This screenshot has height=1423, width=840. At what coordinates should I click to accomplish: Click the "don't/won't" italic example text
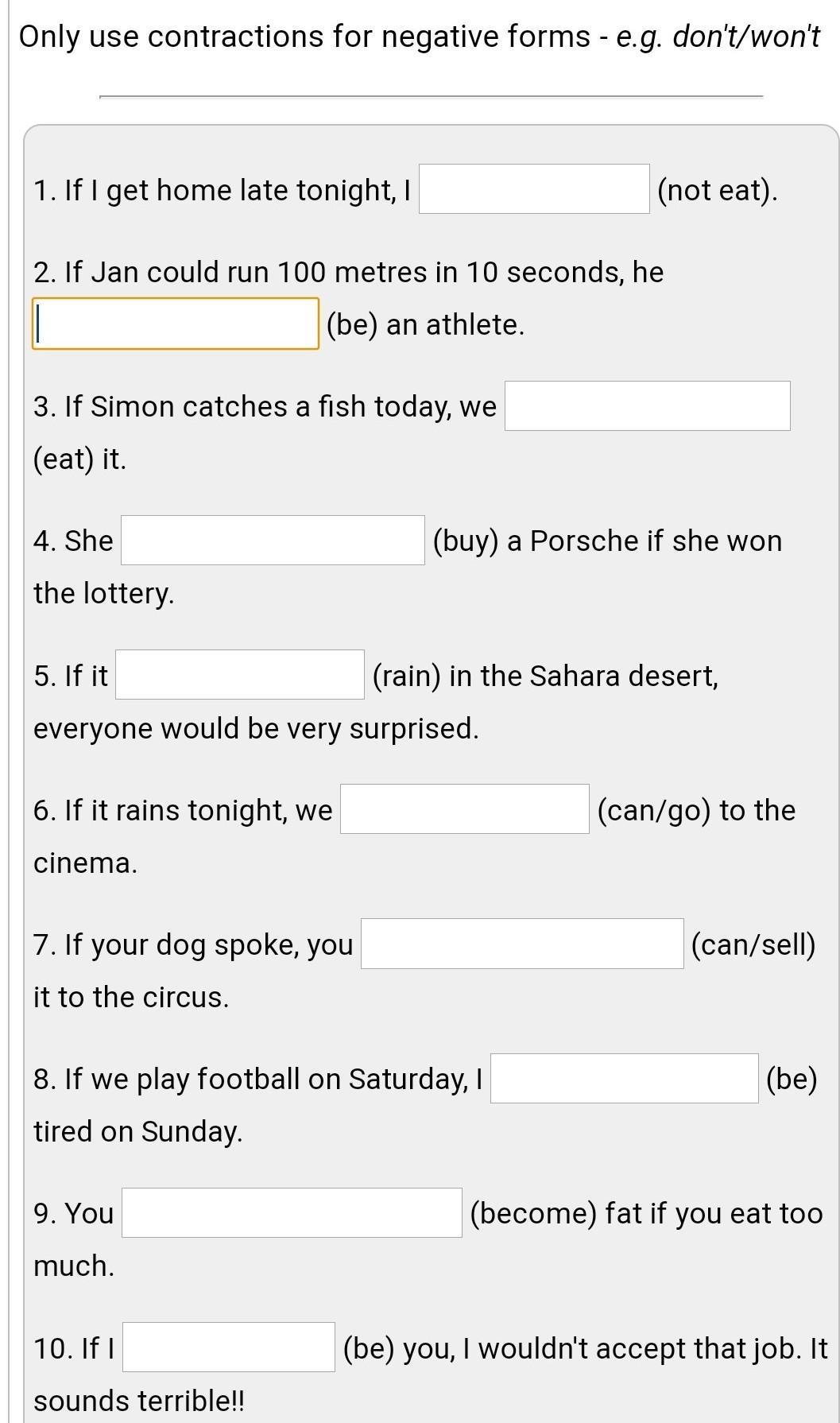(x=745, y=37)
